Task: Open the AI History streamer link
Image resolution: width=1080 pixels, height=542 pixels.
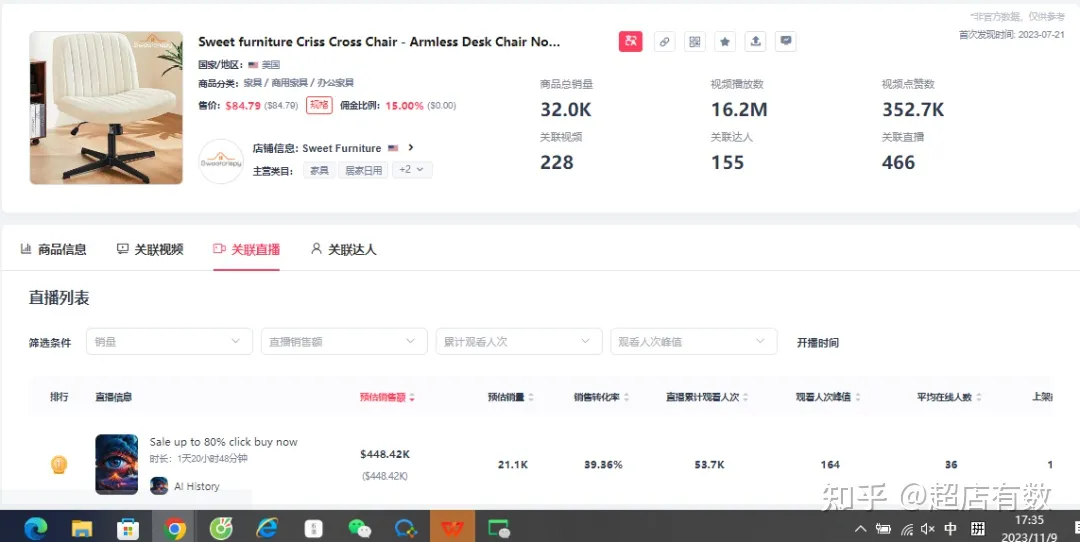Action: pos(197,486)
